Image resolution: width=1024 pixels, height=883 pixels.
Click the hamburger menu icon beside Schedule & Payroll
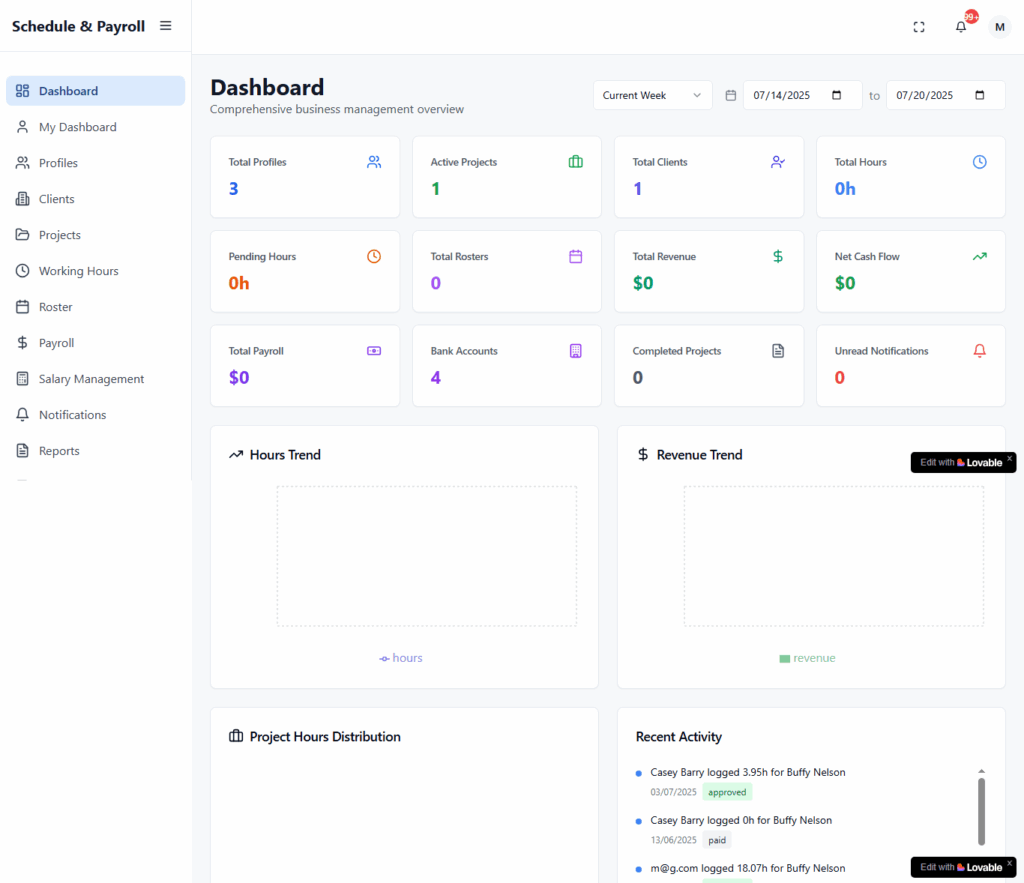tap(166, 26)
